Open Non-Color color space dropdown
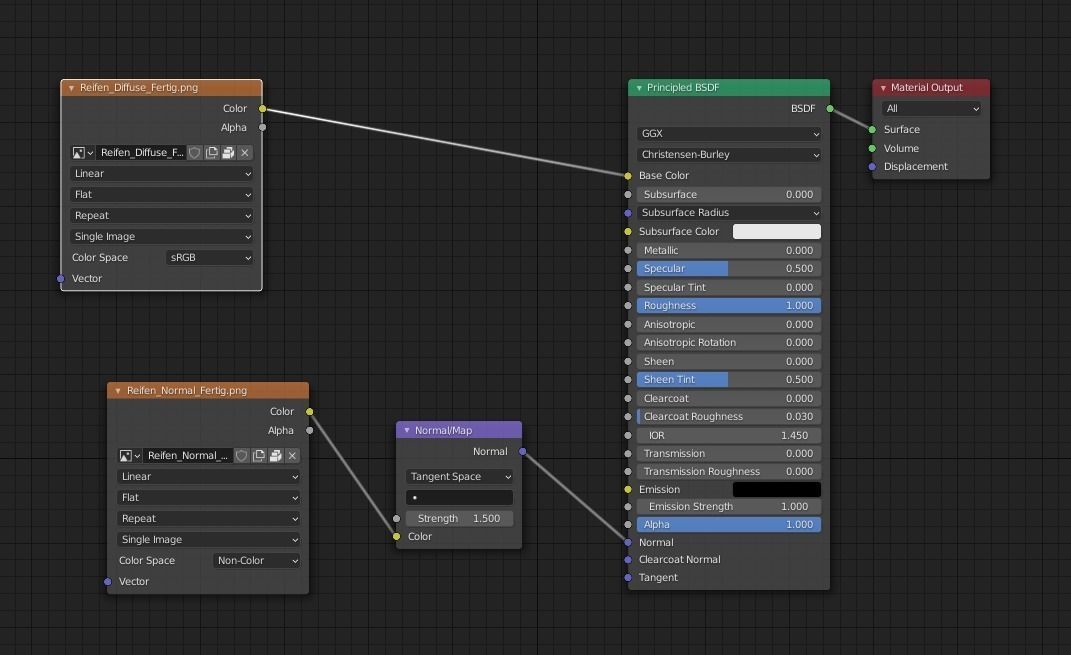The height and width of the screenshot is (655, 1071). pyautogui.click(x=256, y=561)
